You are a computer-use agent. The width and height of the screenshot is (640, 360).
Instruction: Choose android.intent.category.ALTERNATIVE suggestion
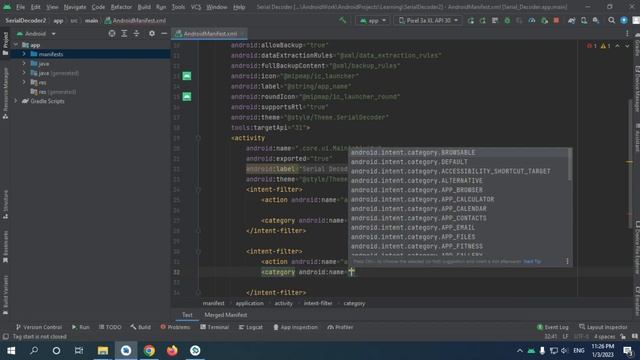(x=417, y=181)
